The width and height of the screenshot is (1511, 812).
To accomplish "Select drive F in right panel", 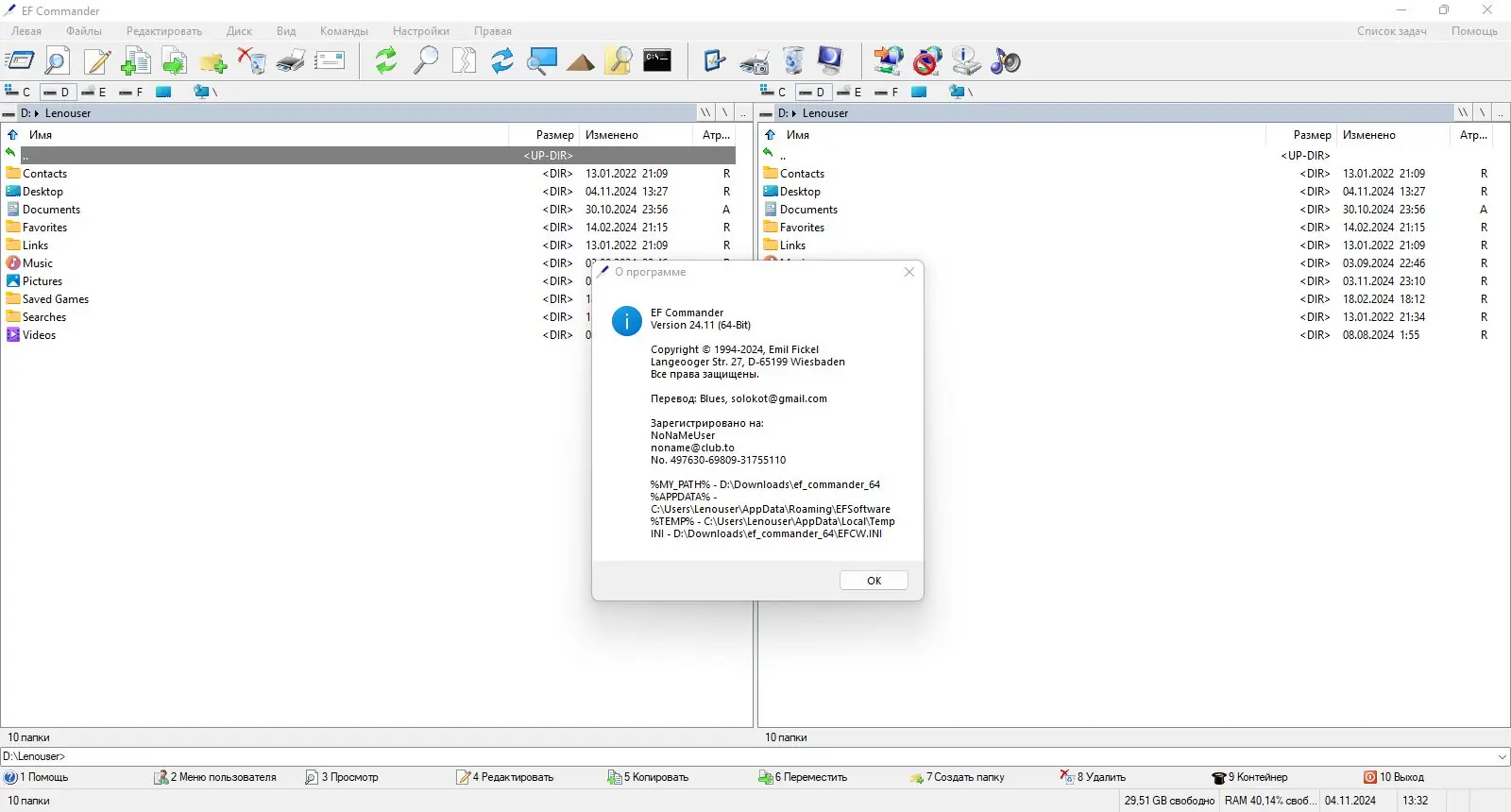I will click(887, 92).
